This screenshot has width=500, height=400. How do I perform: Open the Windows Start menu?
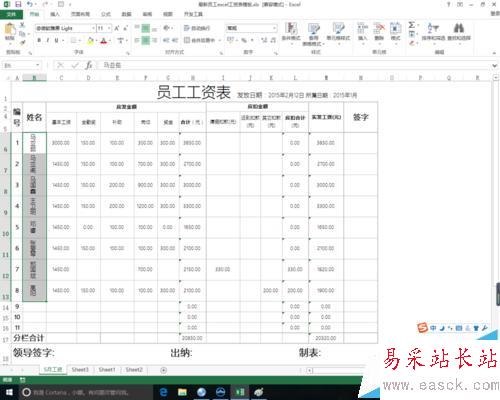(9, 392)
